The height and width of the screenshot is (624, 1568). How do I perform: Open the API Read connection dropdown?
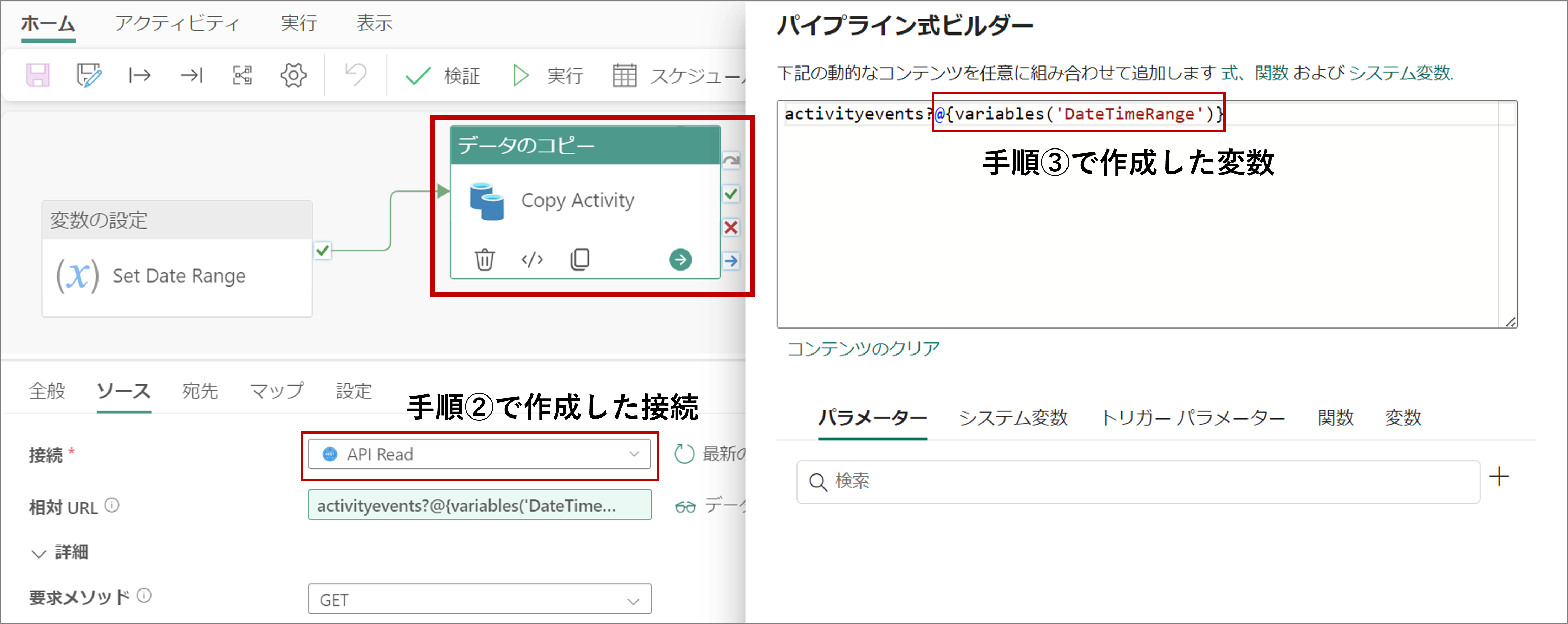633,453
